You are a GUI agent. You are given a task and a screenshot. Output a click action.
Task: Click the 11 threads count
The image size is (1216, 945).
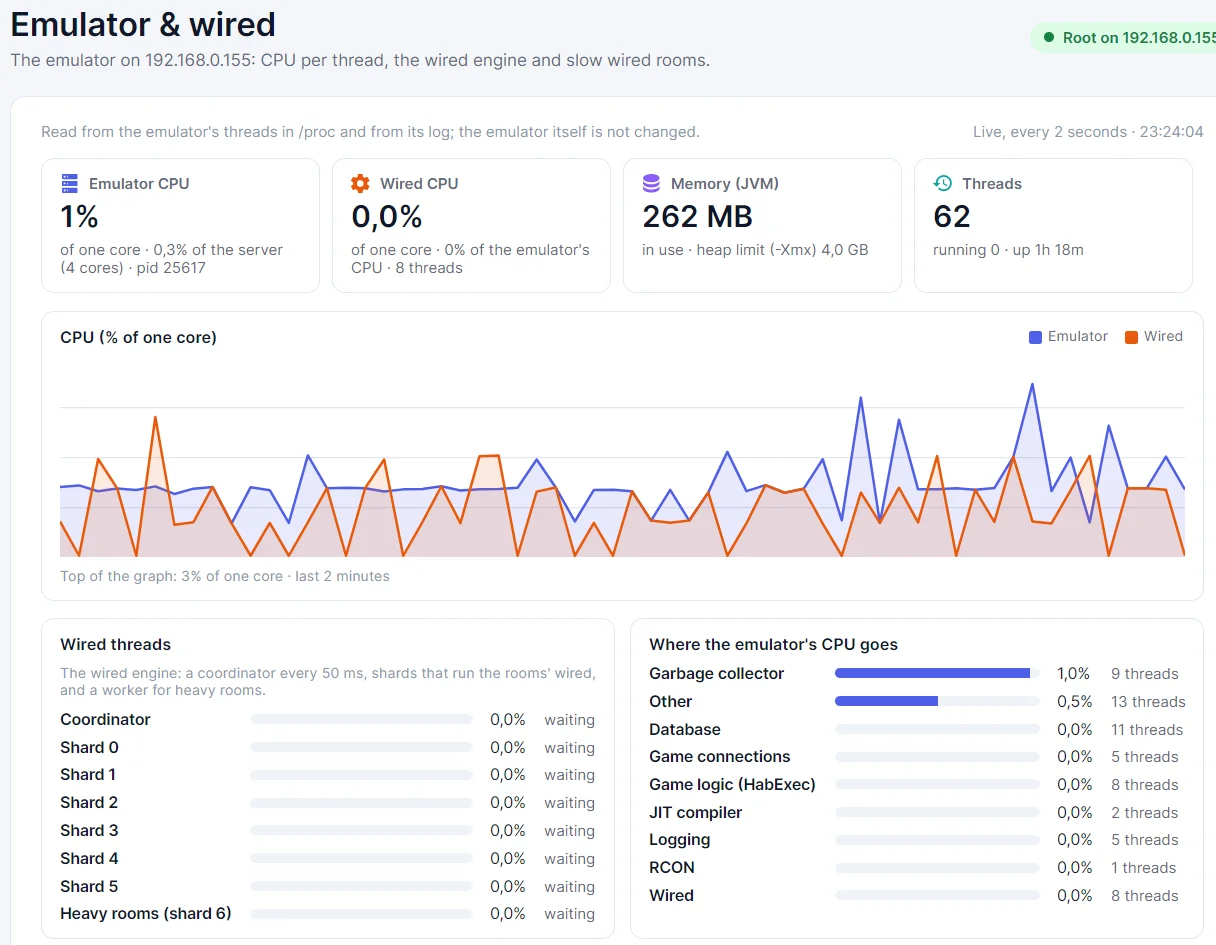(1147, 730)
